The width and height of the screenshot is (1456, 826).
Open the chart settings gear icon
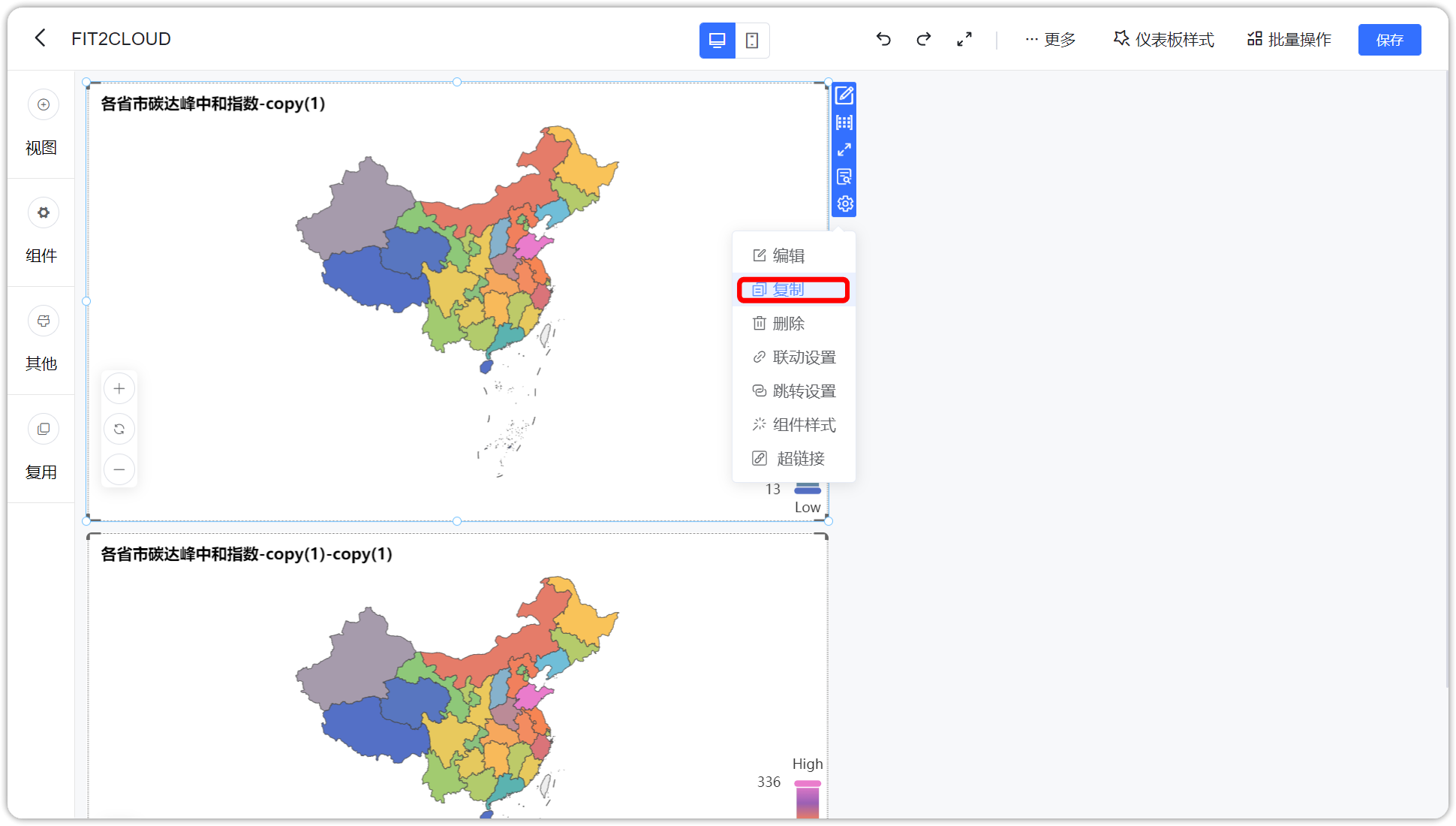[844, 203]
